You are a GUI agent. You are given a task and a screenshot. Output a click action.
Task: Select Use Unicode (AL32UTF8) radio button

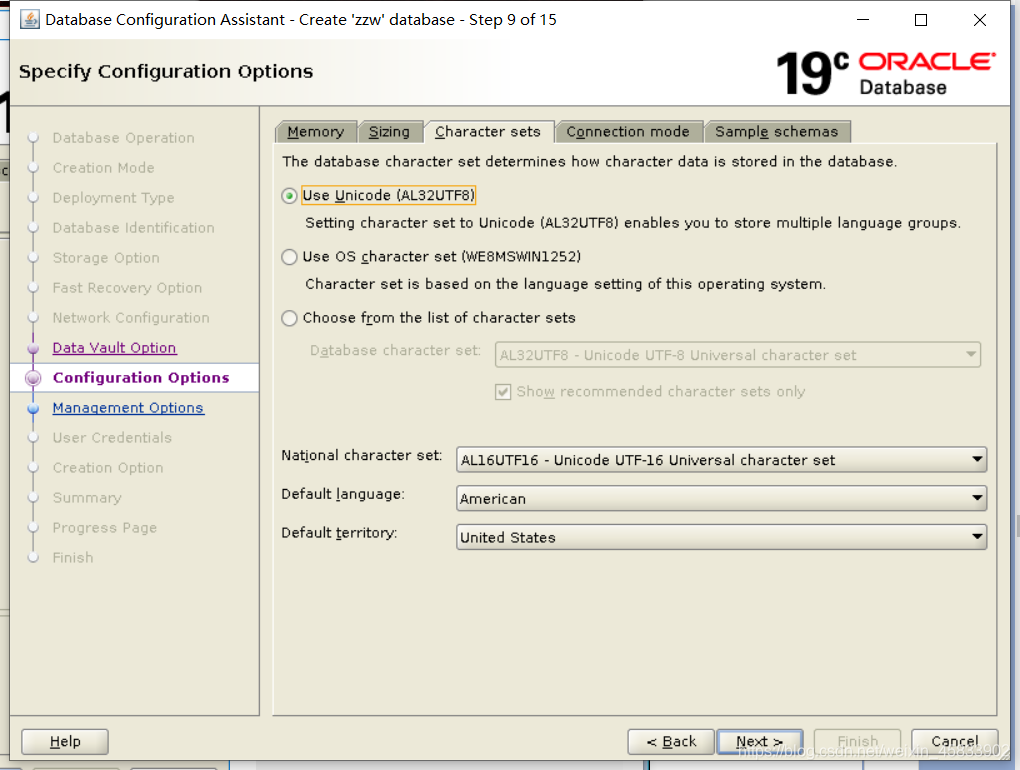click(x=289, y=196)
